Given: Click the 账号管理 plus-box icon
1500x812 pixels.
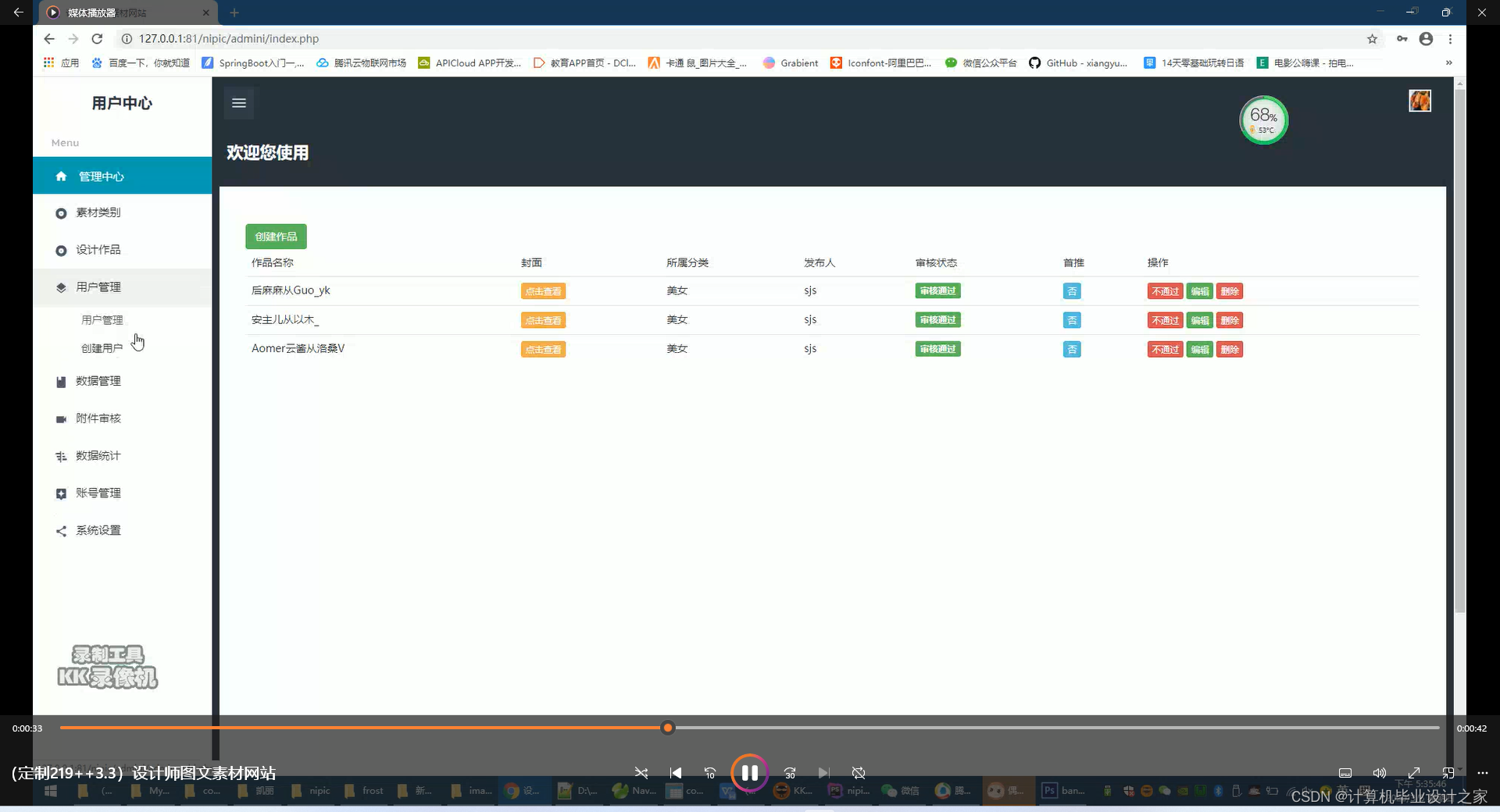Looking at the screenshot, I should tap(61, 494).
